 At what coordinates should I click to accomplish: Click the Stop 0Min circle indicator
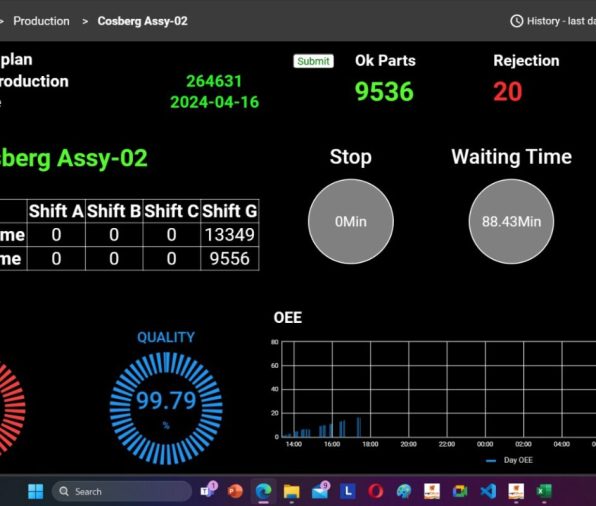tap(351, 222)
